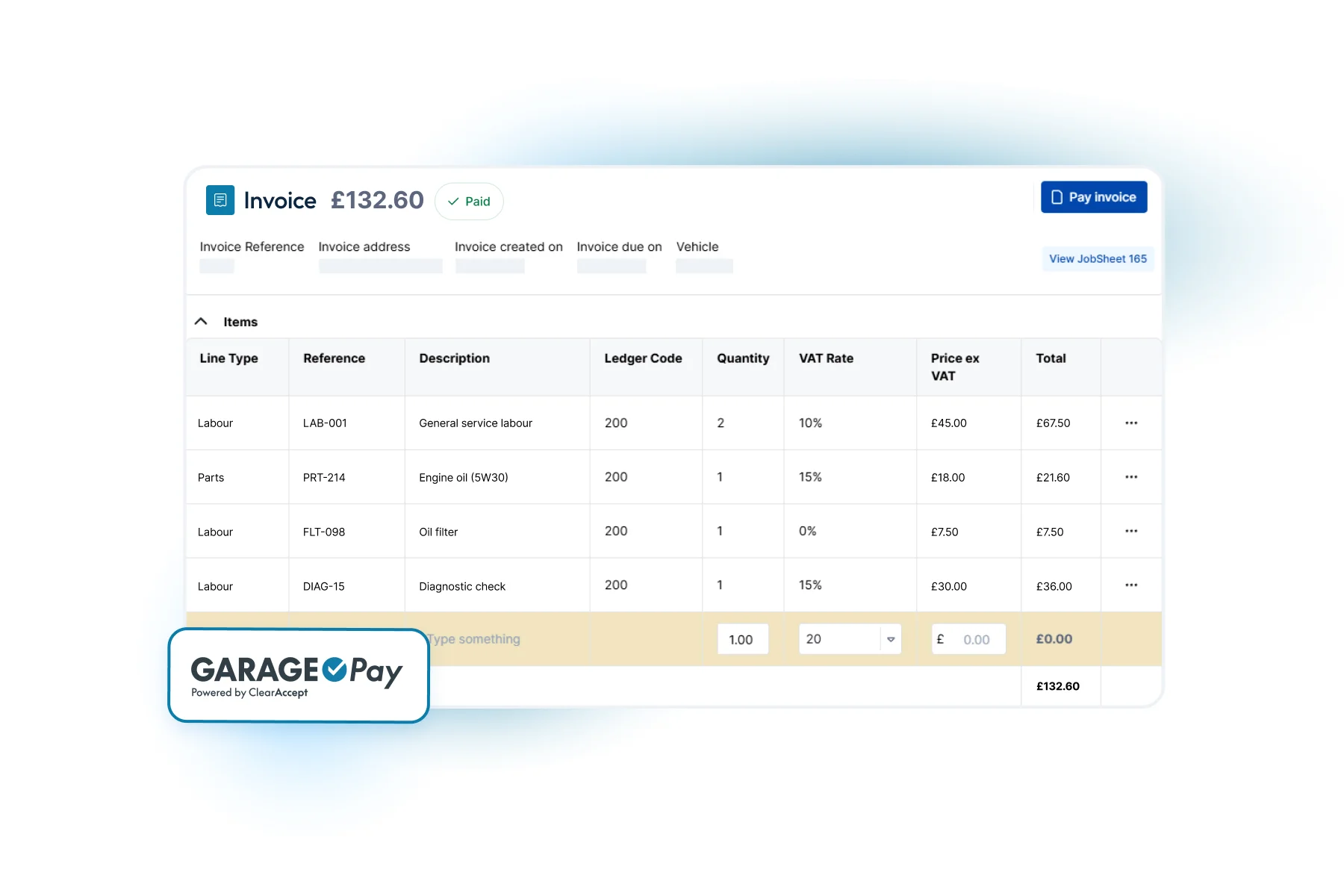Click the £0.00 total in new row
Image resolution: width=1344 pixels, height=896 pixels.
pos(1054,639)
